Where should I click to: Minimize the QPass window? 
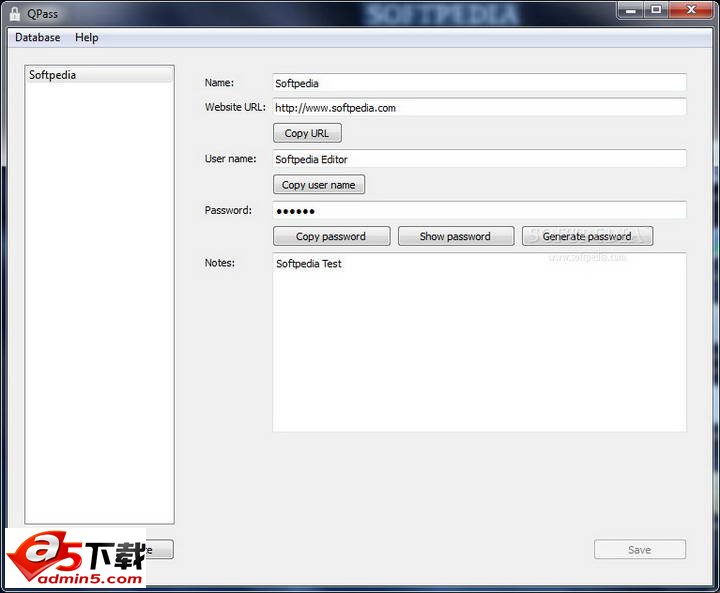tap(631, 10)
